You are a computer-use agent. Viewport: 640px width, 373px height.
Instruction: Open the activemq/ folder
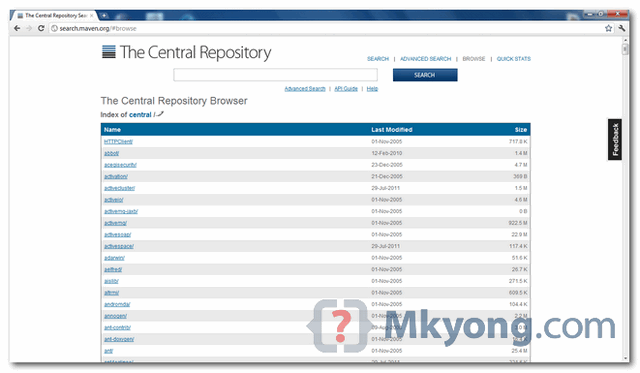[116, 223]
